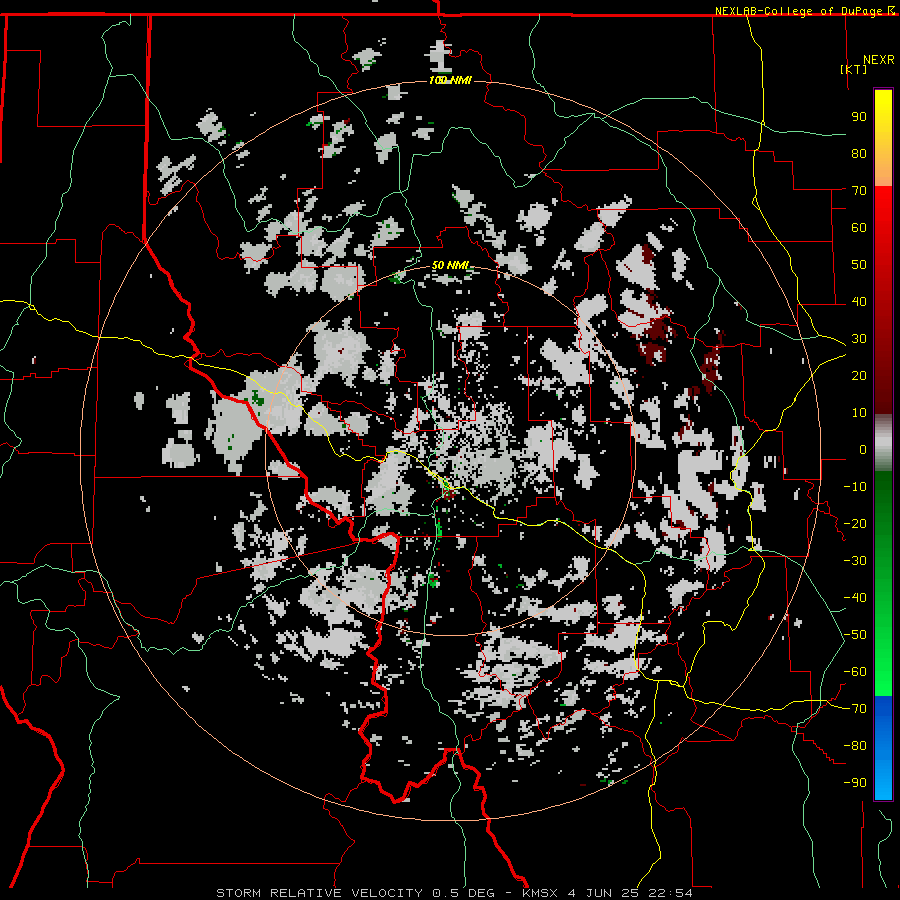Click the [KT] units label
Viewport: 900px width, 900px height.
(854, 69)
